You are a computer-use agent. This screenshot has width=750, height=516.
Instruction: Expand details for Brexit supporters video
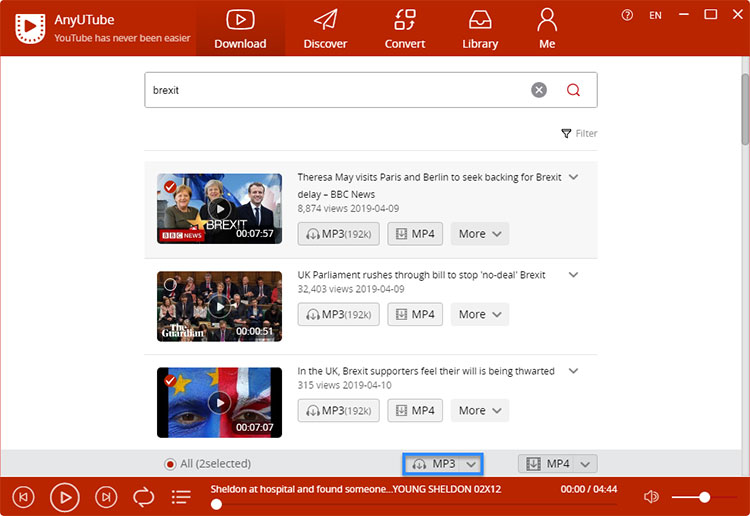573,371
